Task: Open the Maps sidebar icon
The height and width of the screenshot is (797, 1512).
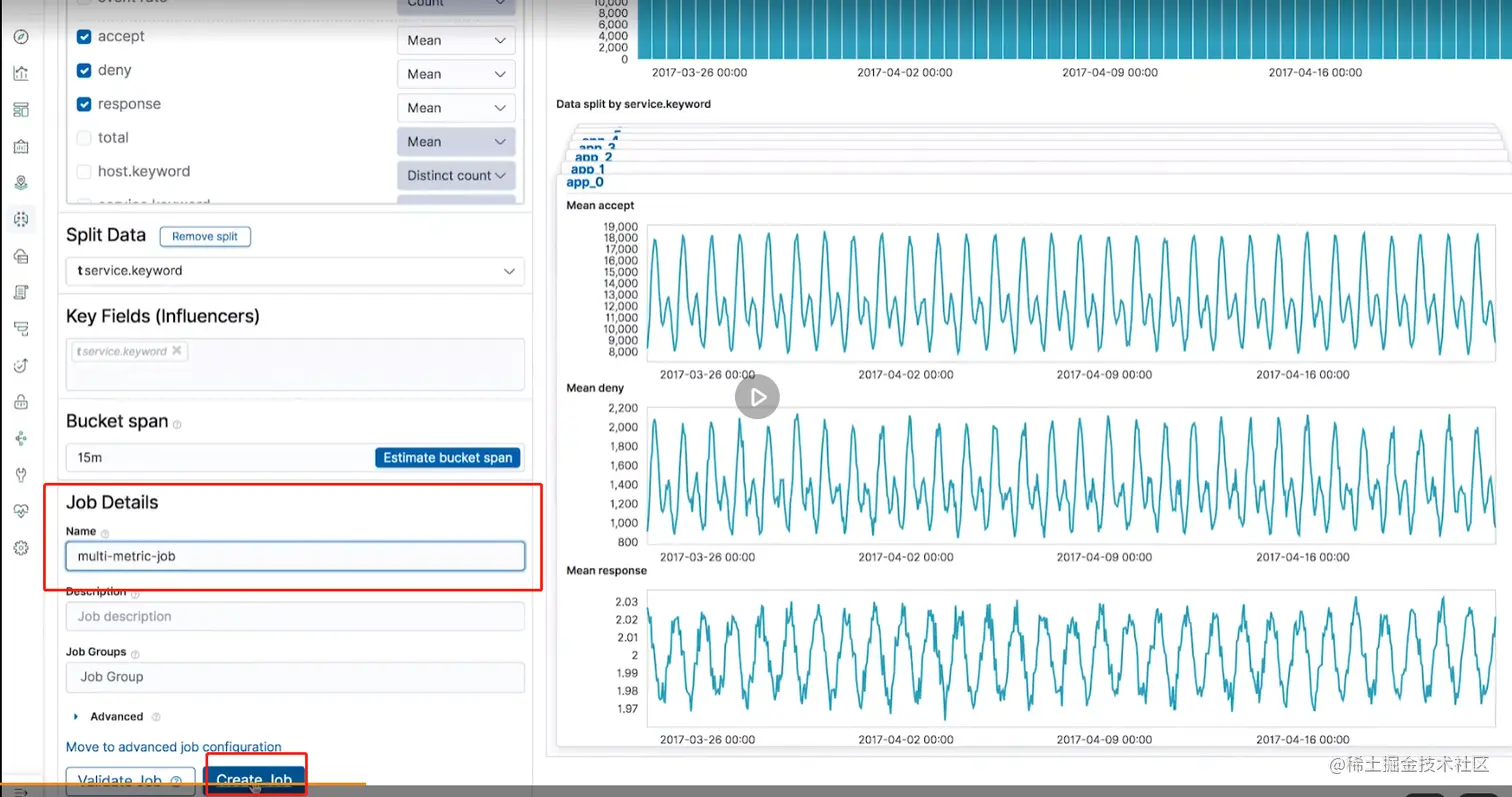Action: point(21,183)
